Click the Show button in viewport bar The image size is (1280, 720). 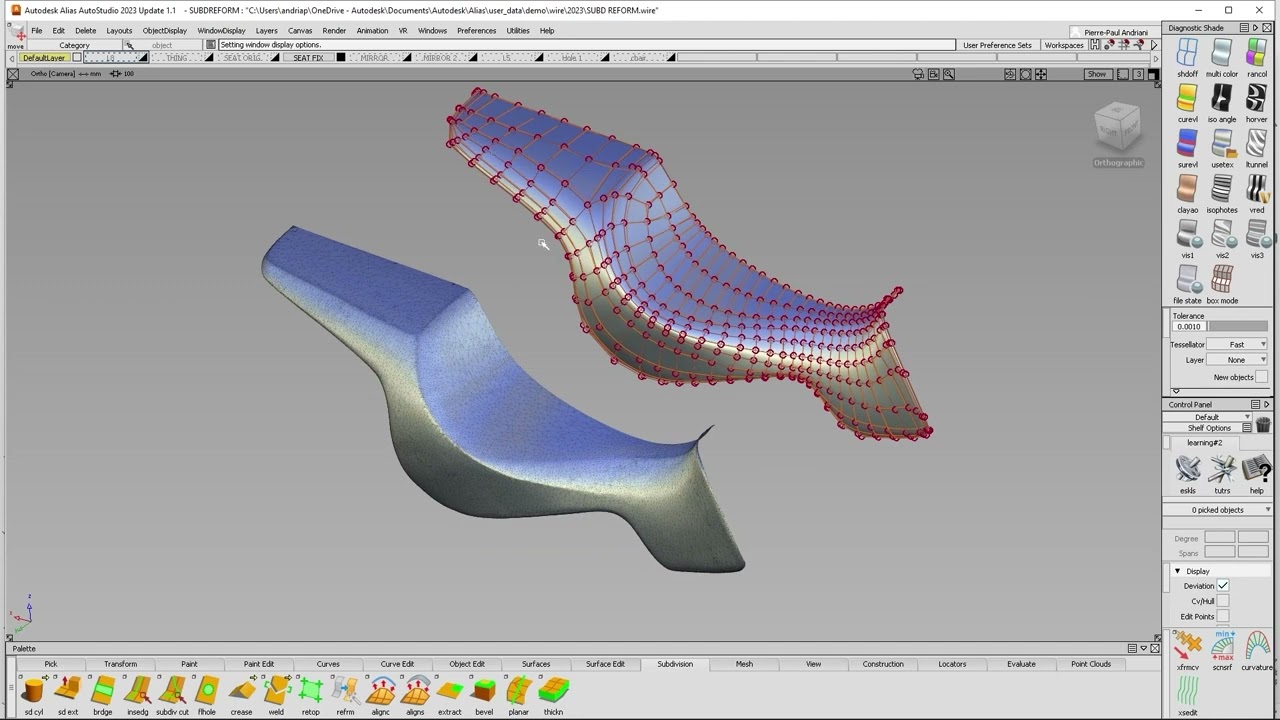1097,74
